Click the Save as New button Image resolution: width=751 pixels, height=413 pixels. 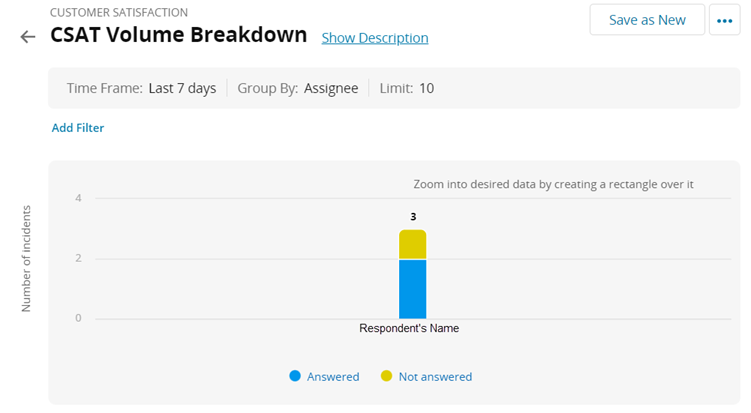point(647,20)
